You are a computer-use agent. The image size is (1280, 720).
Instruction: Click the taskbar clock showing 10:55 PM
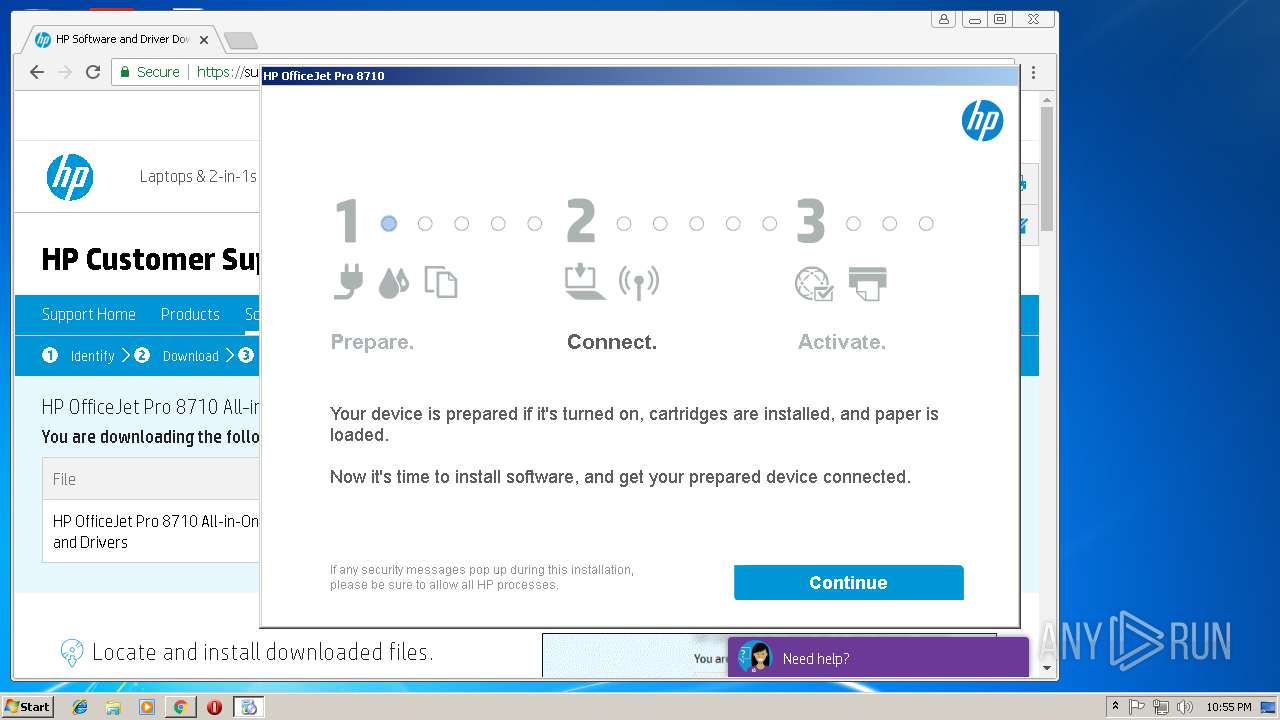[x=1228, y=707]
